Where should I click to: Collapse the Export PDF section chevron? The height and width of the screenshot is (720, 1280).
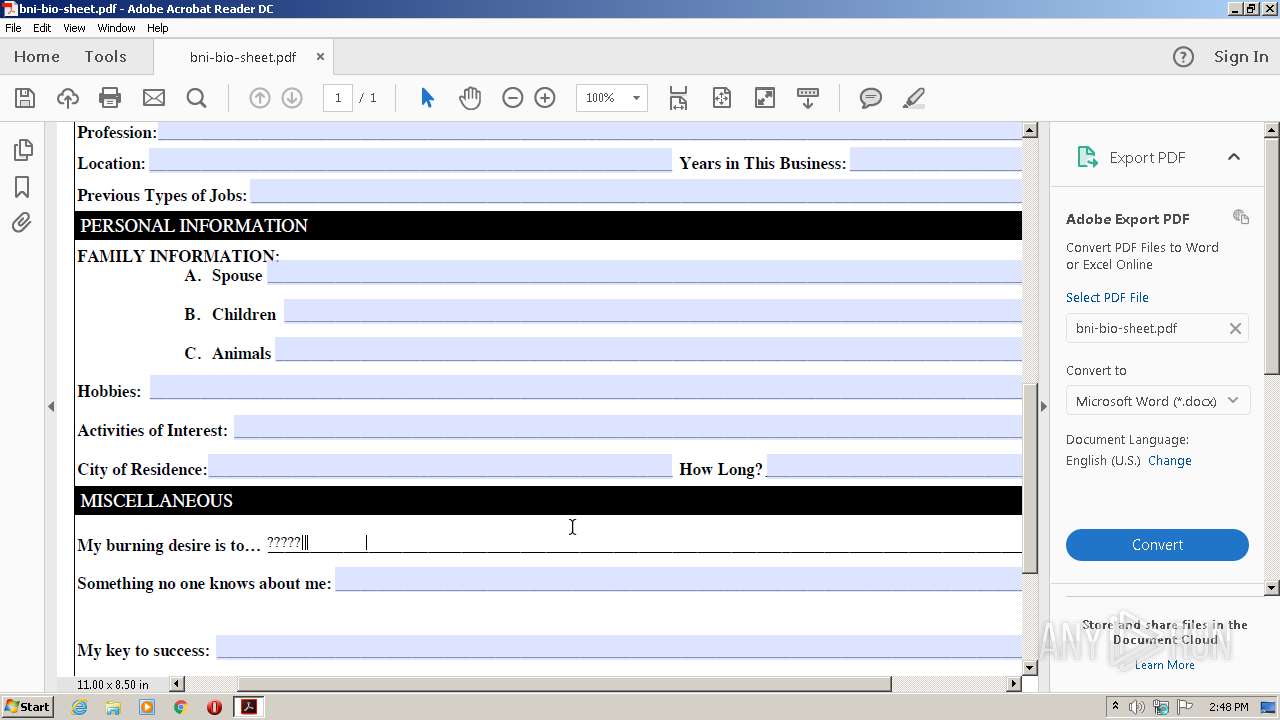click(x=1234, y=157)
